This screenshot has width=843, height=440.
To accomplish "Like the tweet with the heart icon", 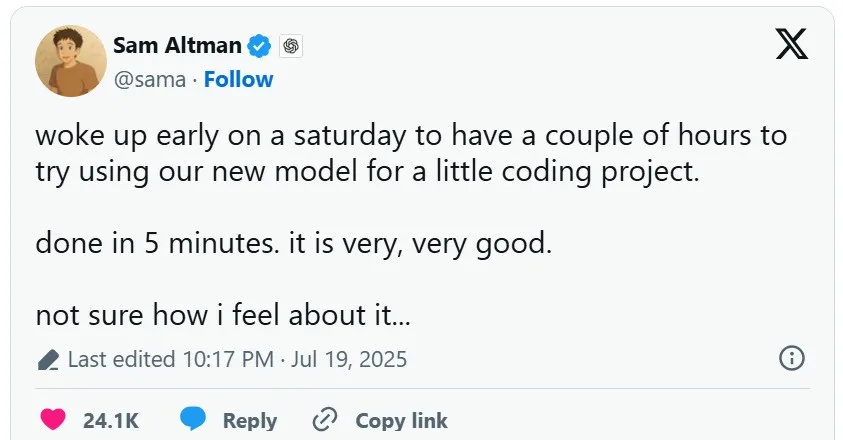I will click(52, 419).
